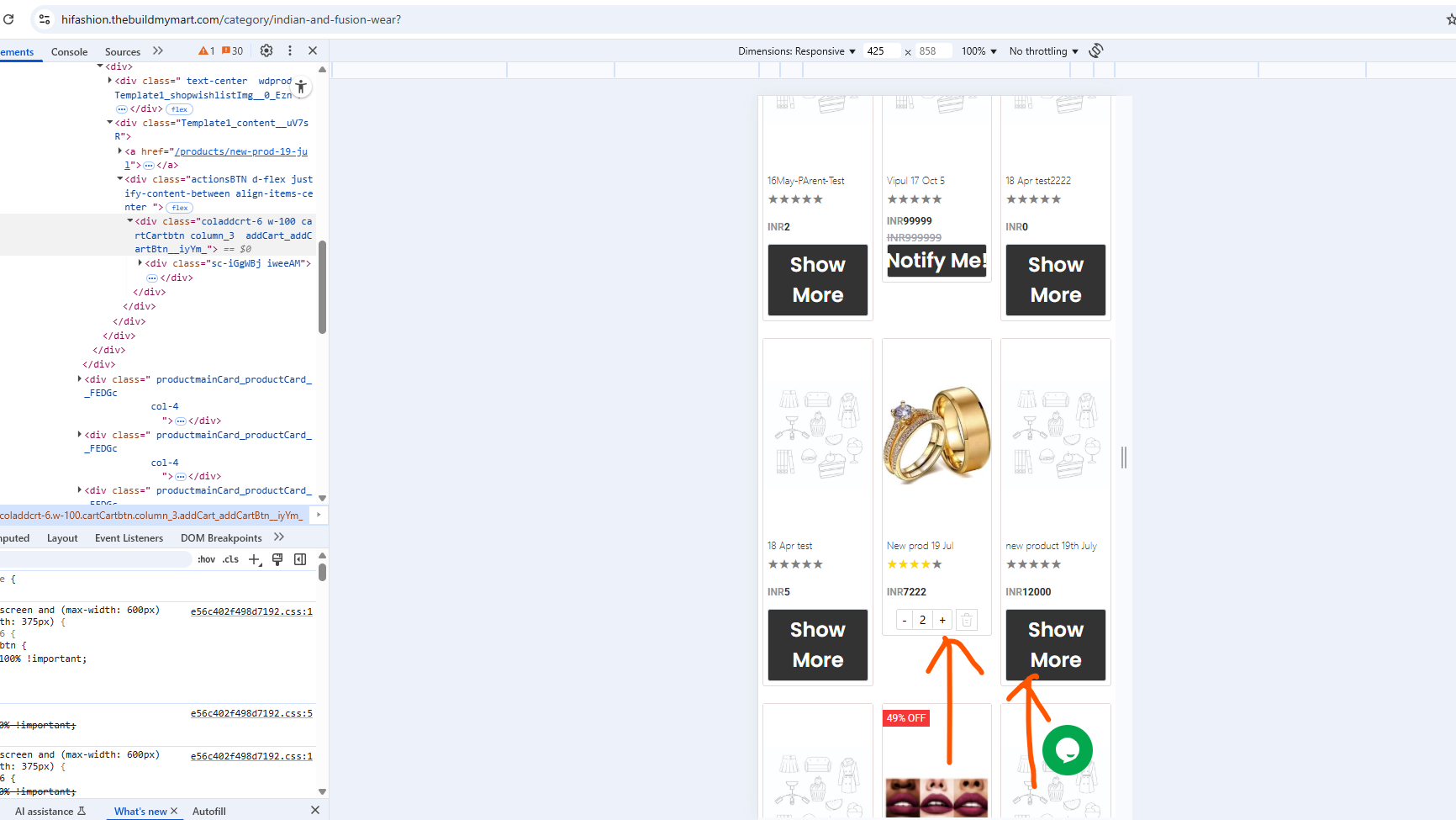Click the Elements tree vertical scrollbar thumb
The width and height of the screenshot is (1456, 820).
coord(322,287)
